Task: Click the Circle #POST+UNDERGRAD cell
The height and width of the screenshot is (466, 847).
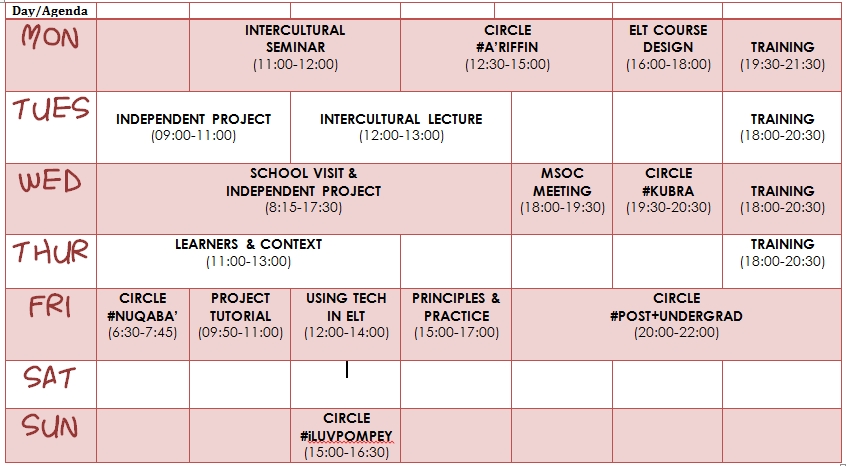Action: 676,324
